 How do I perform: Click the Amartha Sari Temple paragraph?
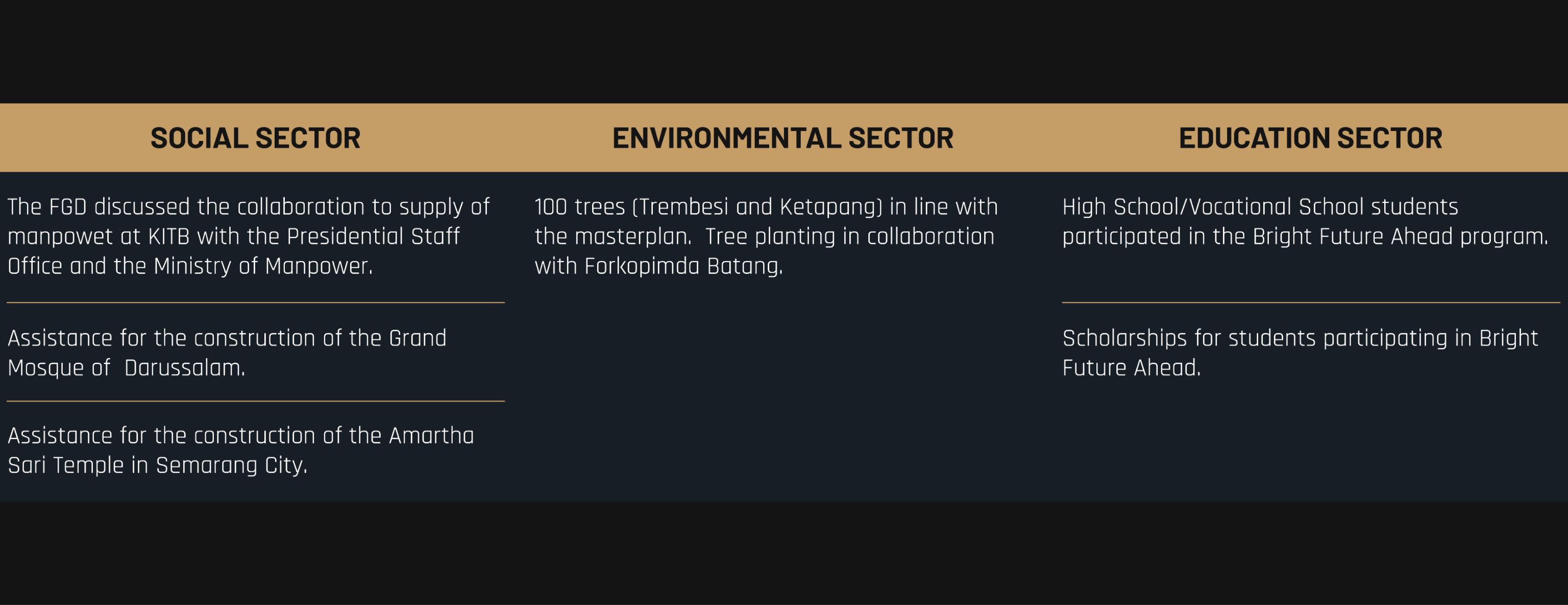coord(240,450)
